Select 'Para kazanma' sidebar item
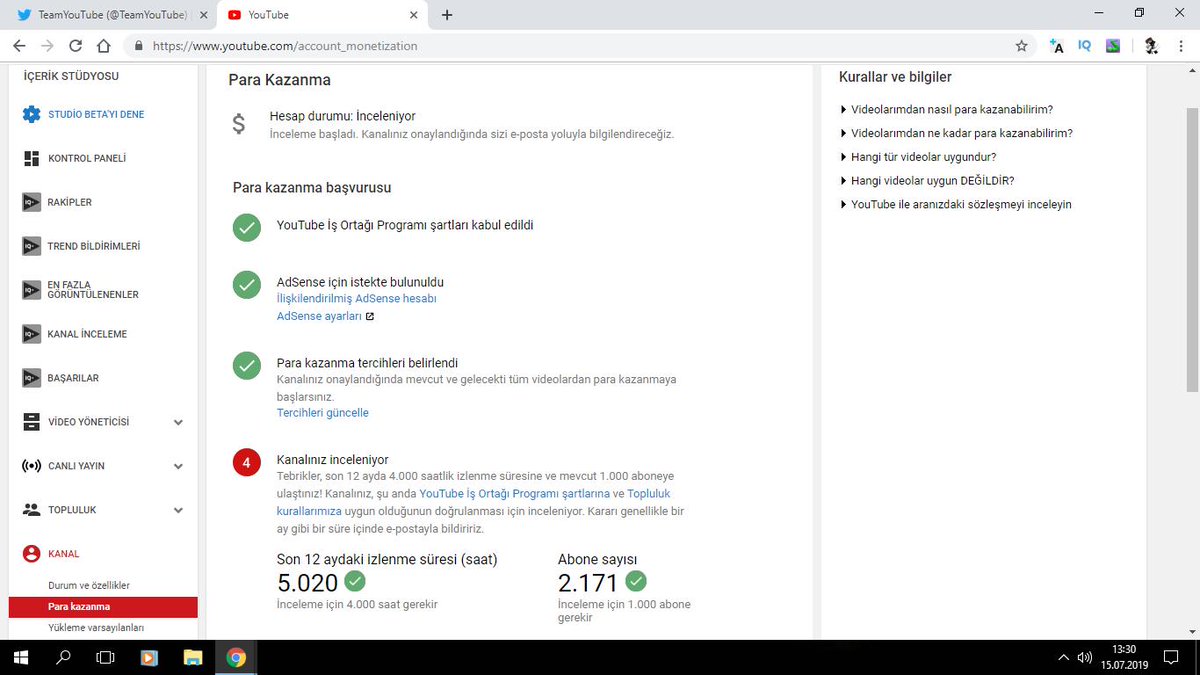The width and height of the screenshot is (1200, 675). [x=103, y=607]
